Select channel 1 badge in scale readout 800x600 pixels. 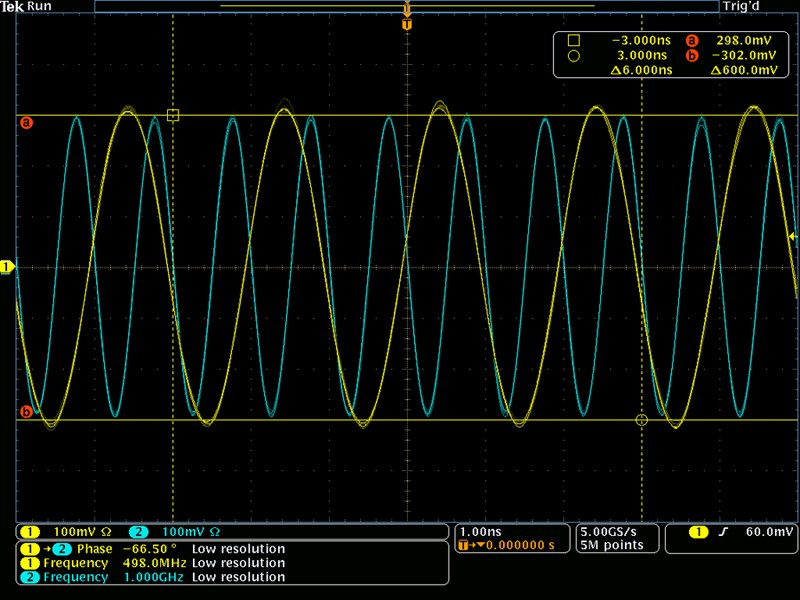point(32,532)
